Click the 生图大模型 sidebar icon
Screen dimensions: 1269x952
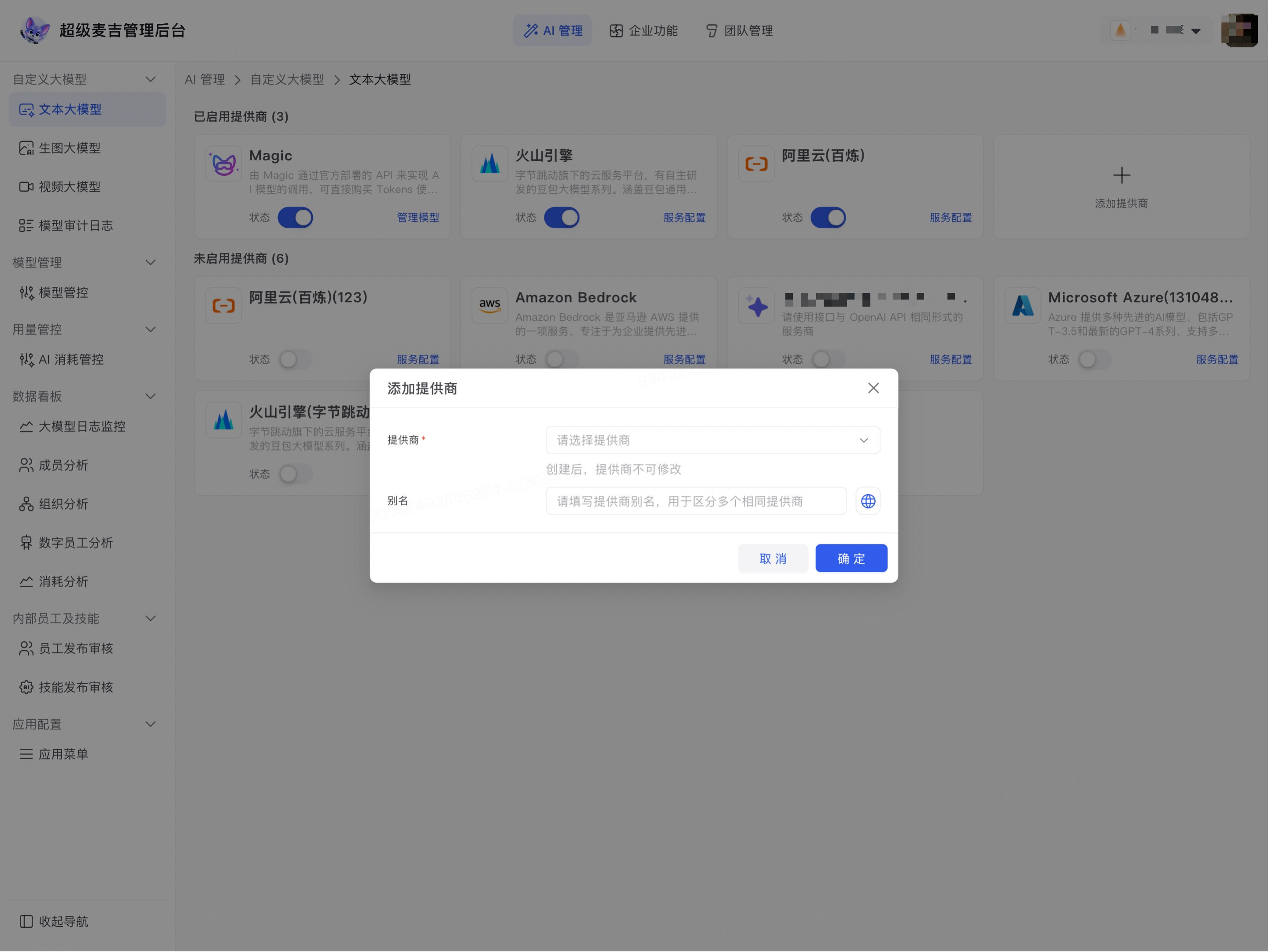coord(26,148)
